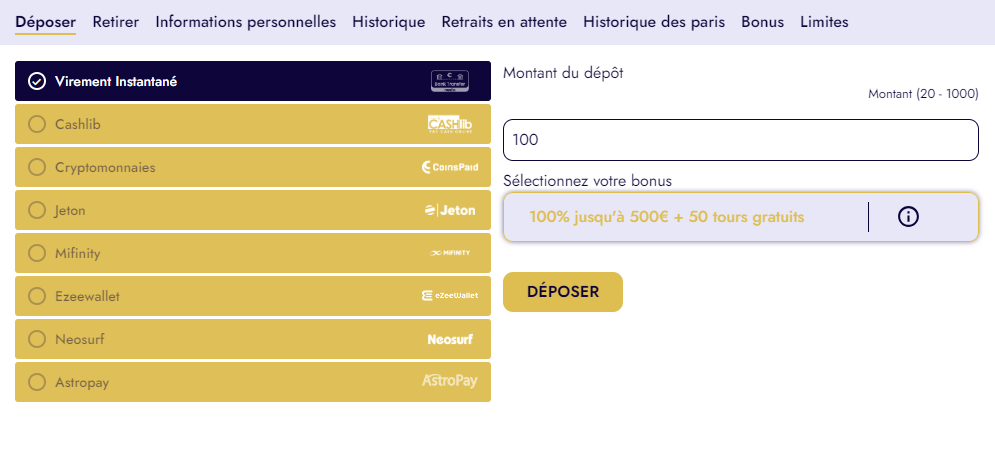Click the CoinsPaid logo icon
This screenshot has height=468, width=995.
pos(449,167)
